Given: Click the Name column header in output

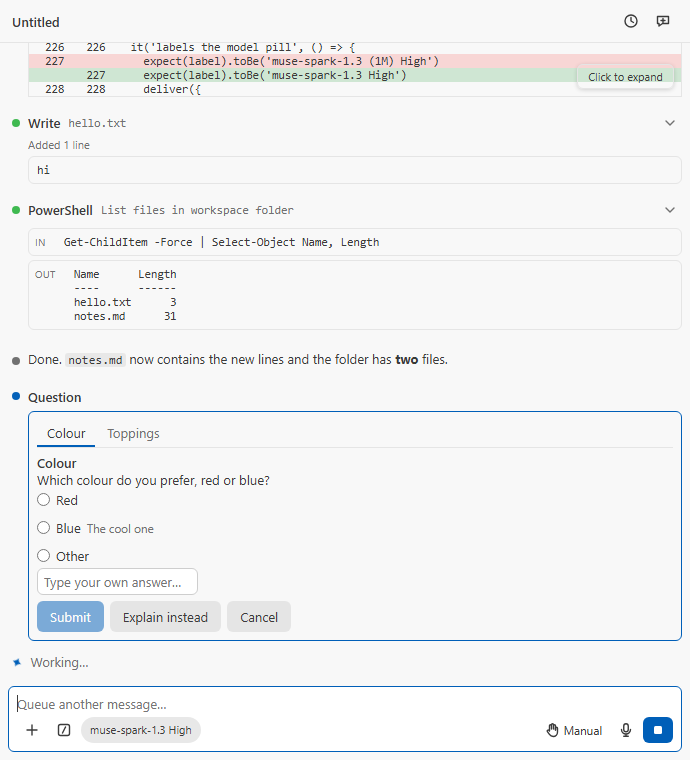Looking at the screenshot, I should tap(86, 274).
